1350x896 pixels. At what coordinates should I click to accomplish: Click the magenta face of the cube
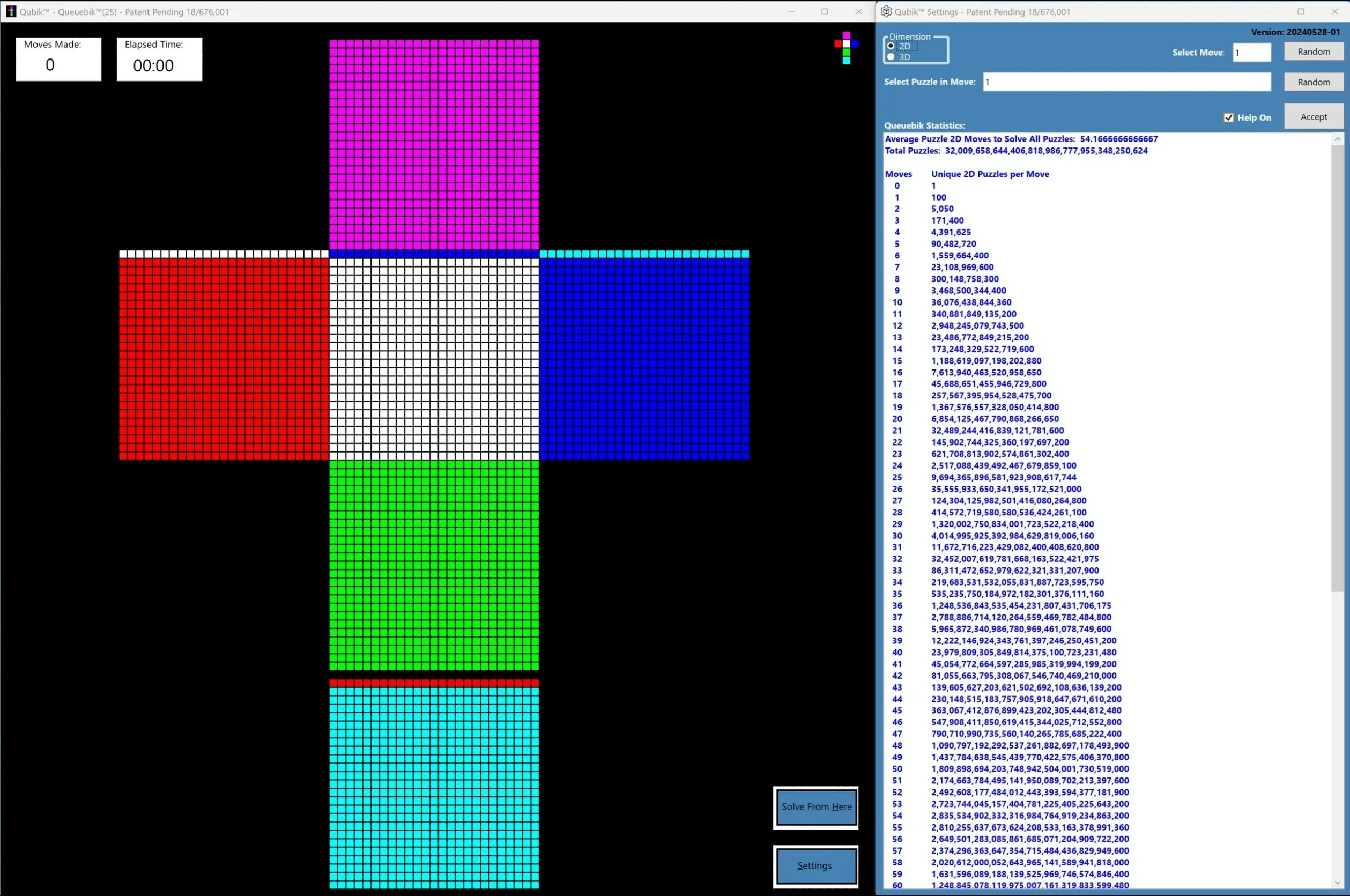(434, 145)
